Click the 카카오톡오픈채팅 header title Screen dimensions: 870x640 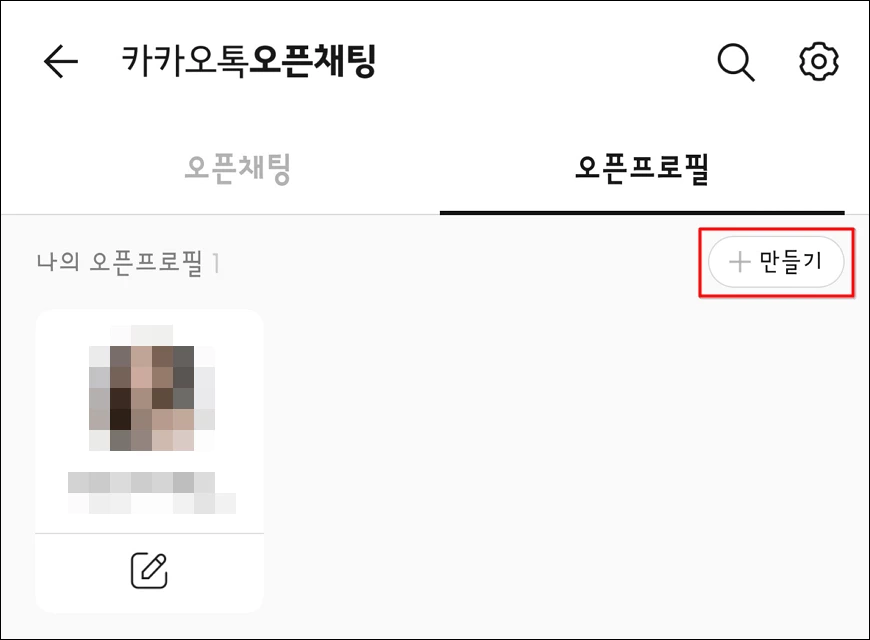(249, 61)
